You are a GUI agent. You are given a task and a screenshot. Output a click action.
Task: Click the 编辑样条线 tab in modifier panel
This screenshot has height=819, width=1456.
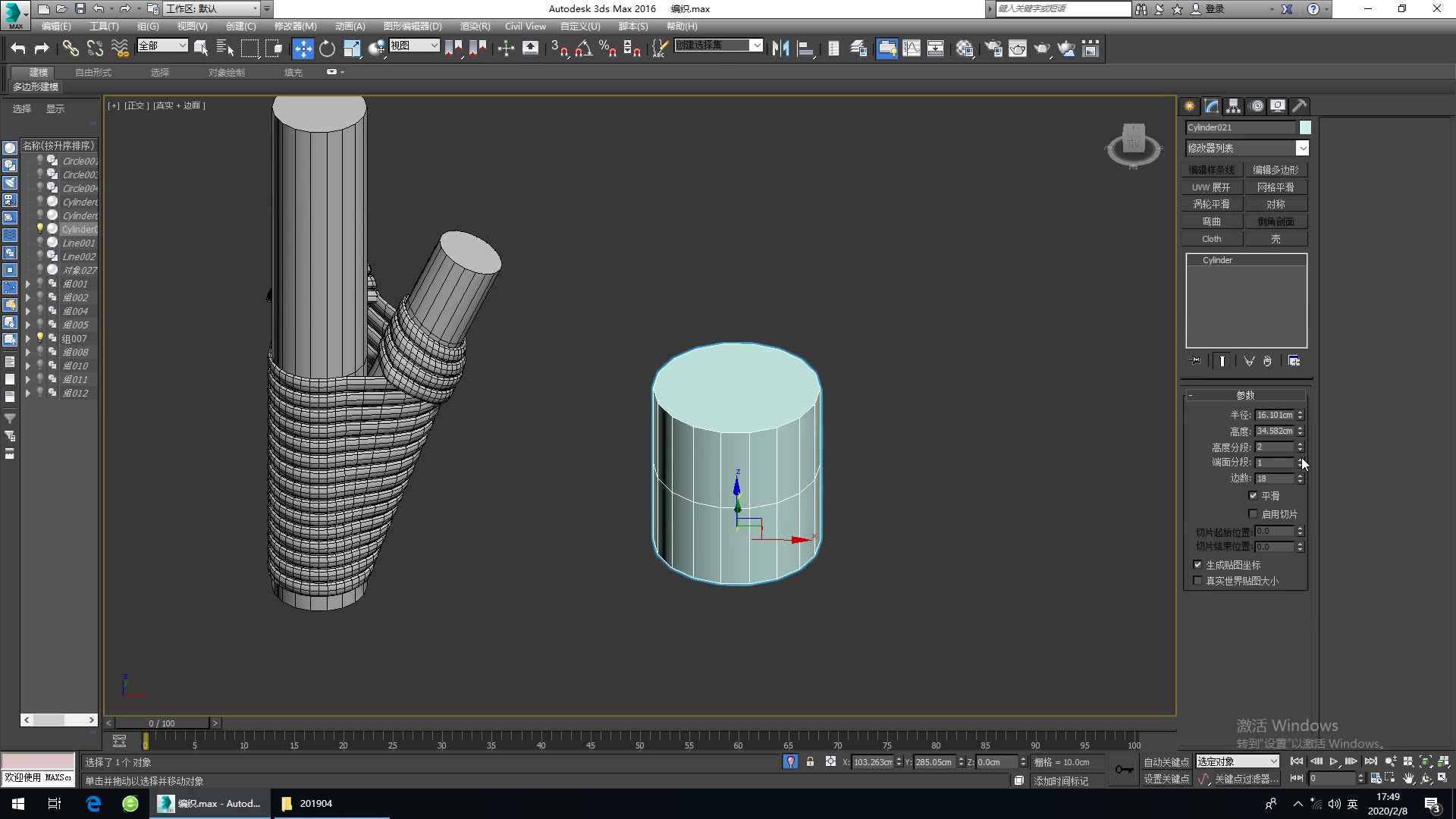pos(1213,169)
